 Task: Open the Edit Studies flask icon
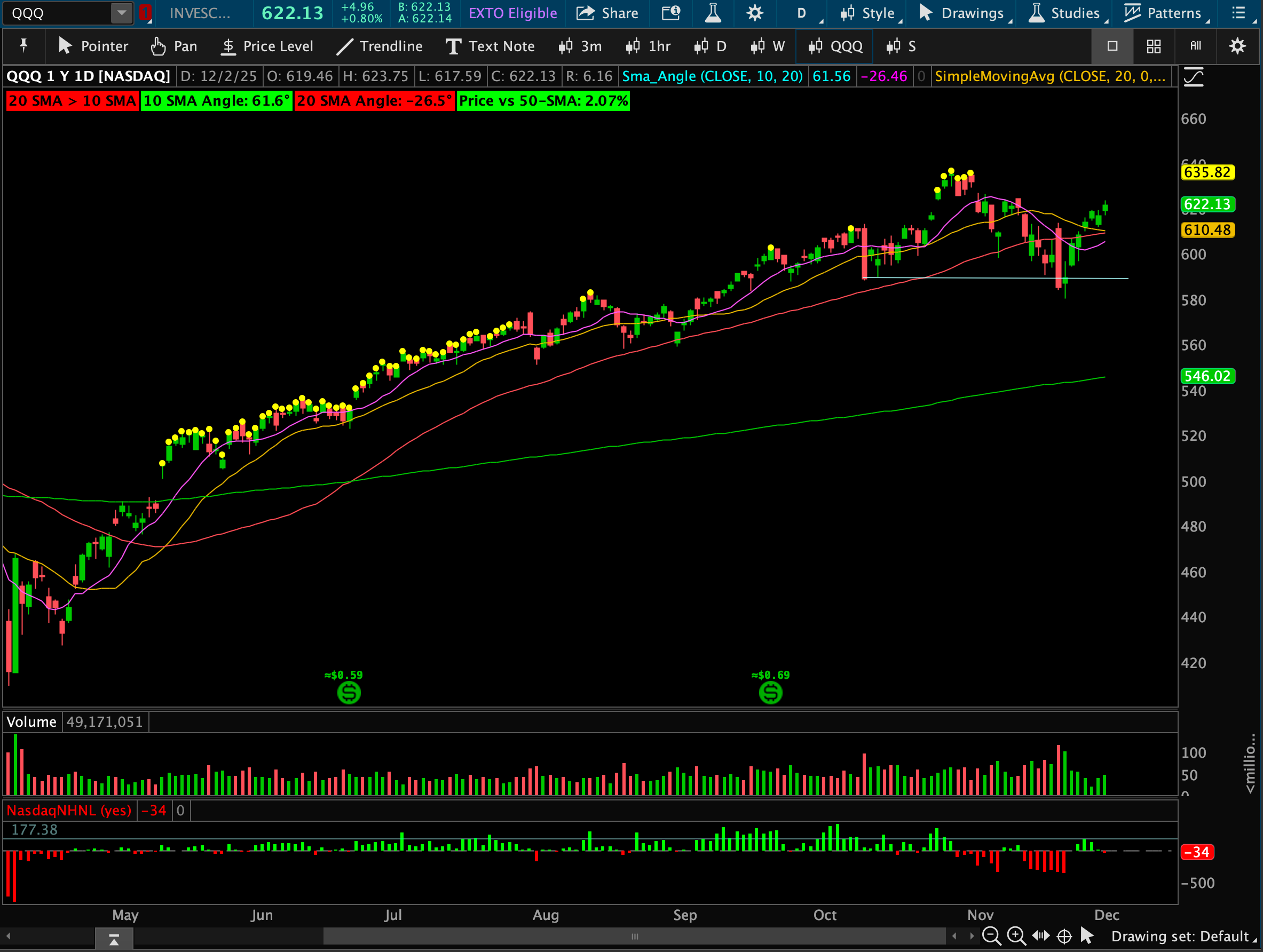pyautogui.click(x=713, y=13)
